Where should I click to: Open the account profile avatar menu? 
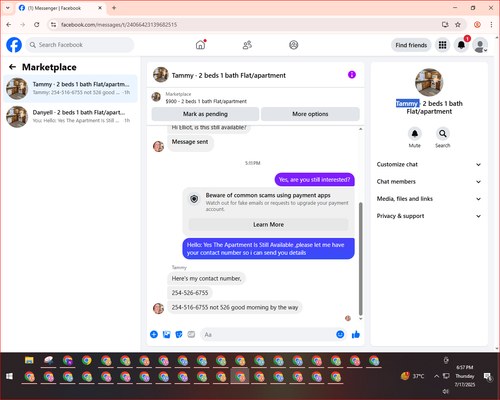click(480, 45)
